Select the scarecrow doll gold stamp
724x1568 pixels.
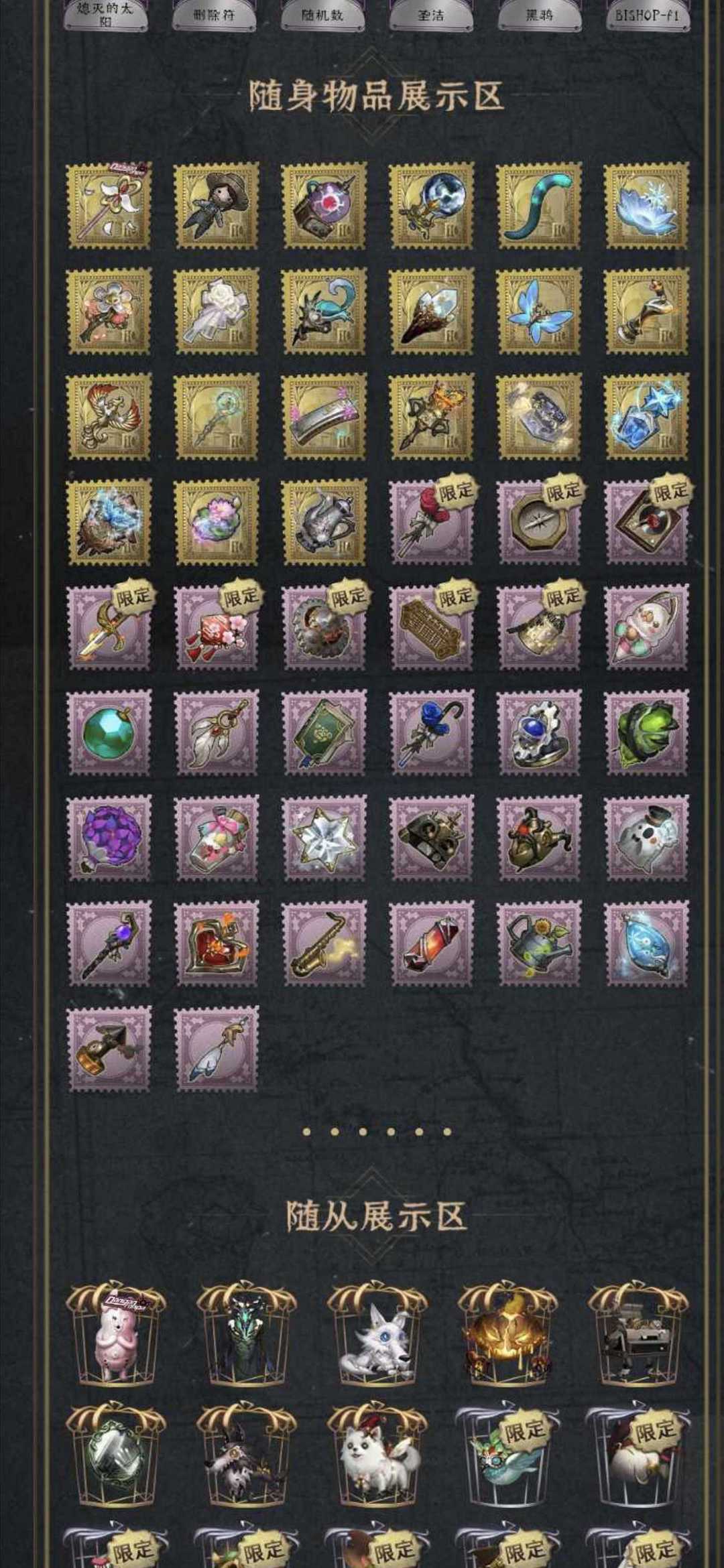tap(217, 205)
